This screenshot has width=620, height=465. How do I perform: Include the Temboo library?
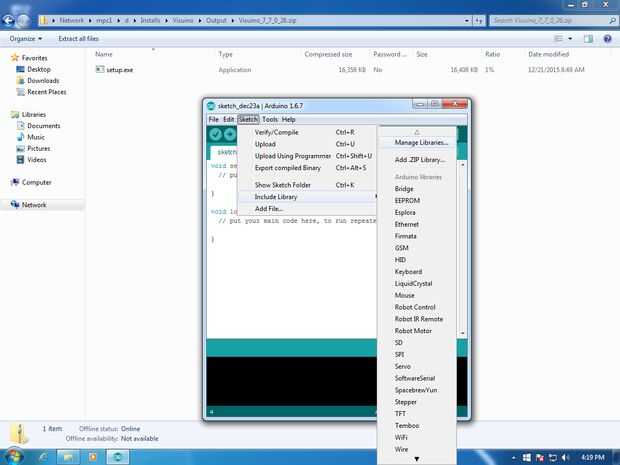pos(417,426)
